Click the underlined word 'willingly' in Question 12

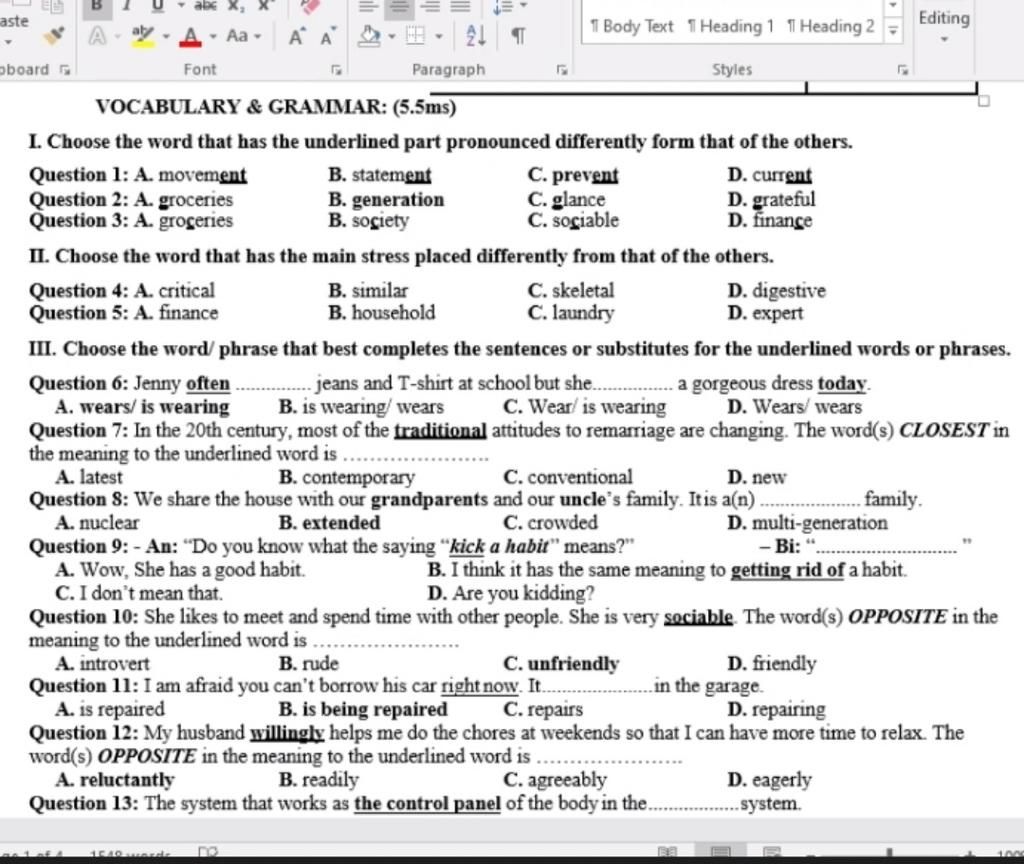[287, 733]
